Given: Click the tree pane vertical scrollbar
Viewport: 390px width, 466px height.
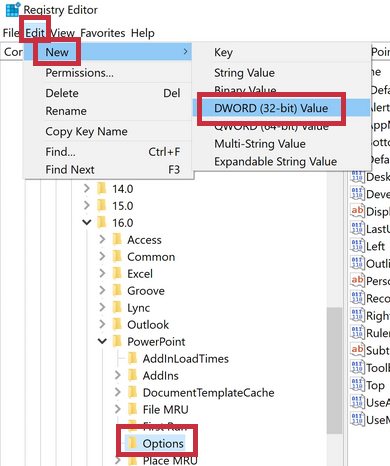Looking at the screenshot, I should [x=334, y=370].
